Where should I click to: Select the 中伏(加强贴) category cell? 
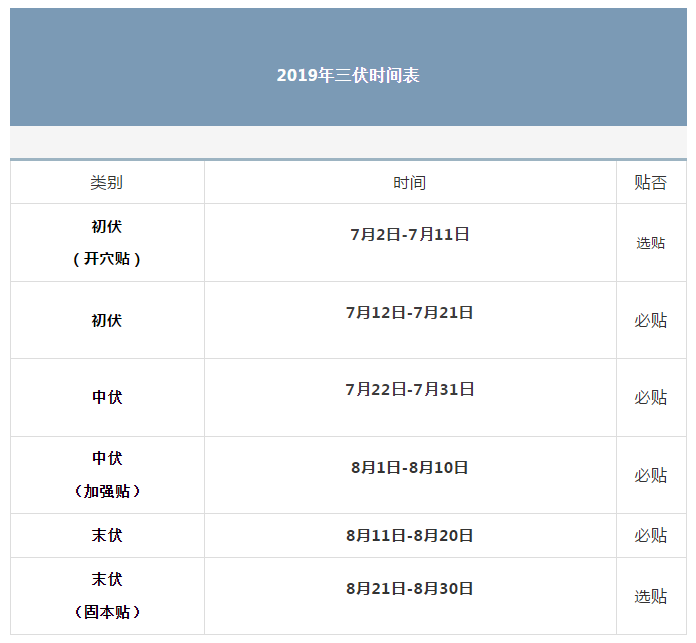(x=106, y=475)
